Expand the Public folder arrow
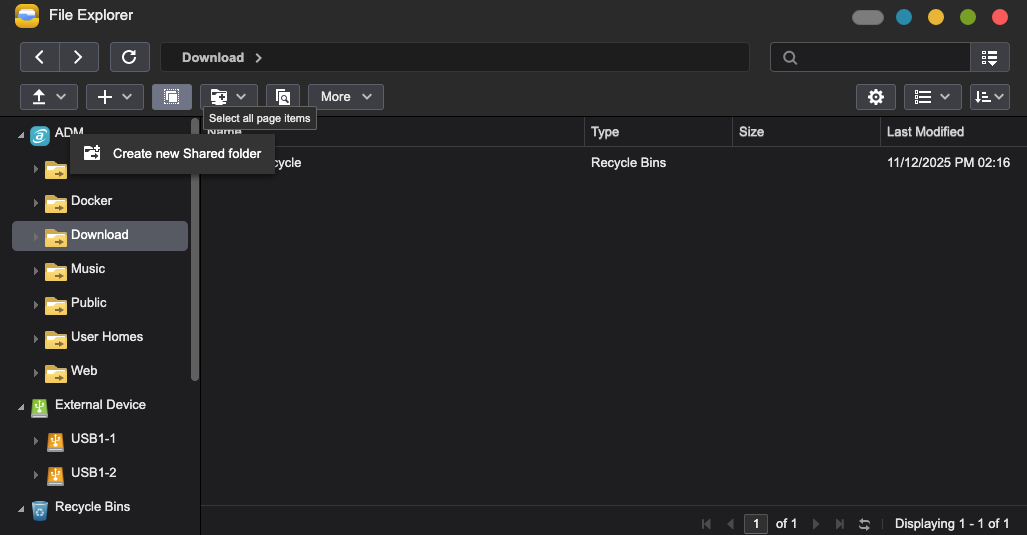Image resolution: width=1027 pixels, height=535 pixels. (x=35, y=305)
